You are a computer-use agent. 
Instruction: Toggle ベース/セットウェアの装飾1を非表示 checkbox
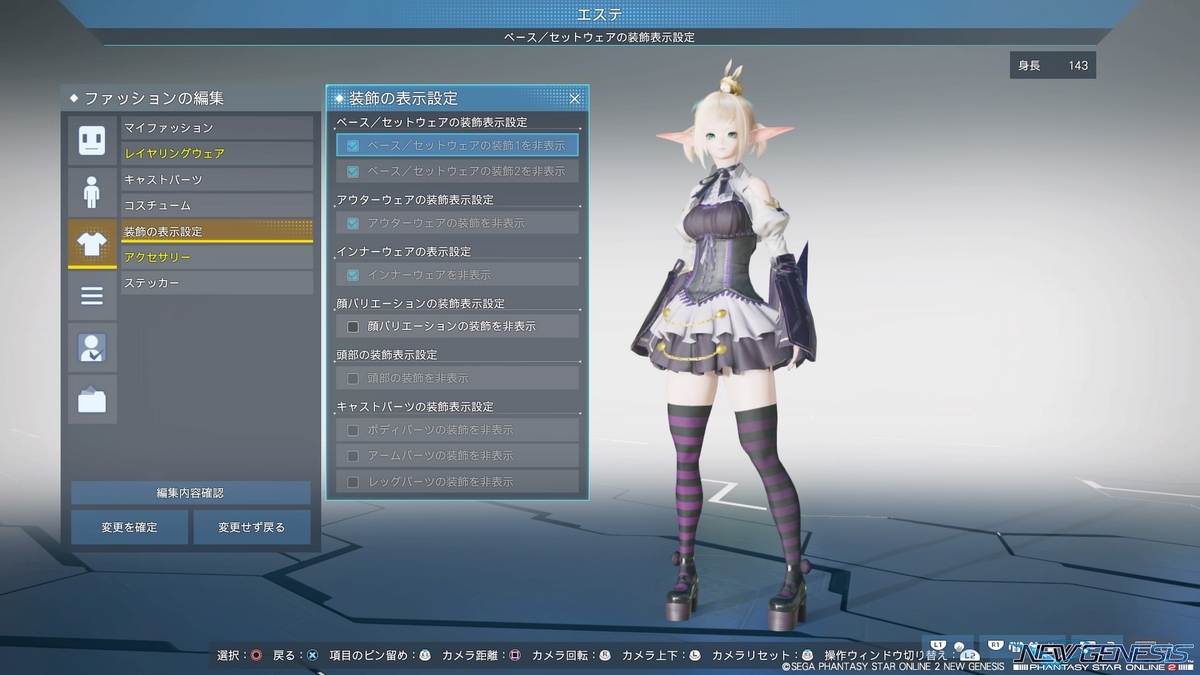353,146
